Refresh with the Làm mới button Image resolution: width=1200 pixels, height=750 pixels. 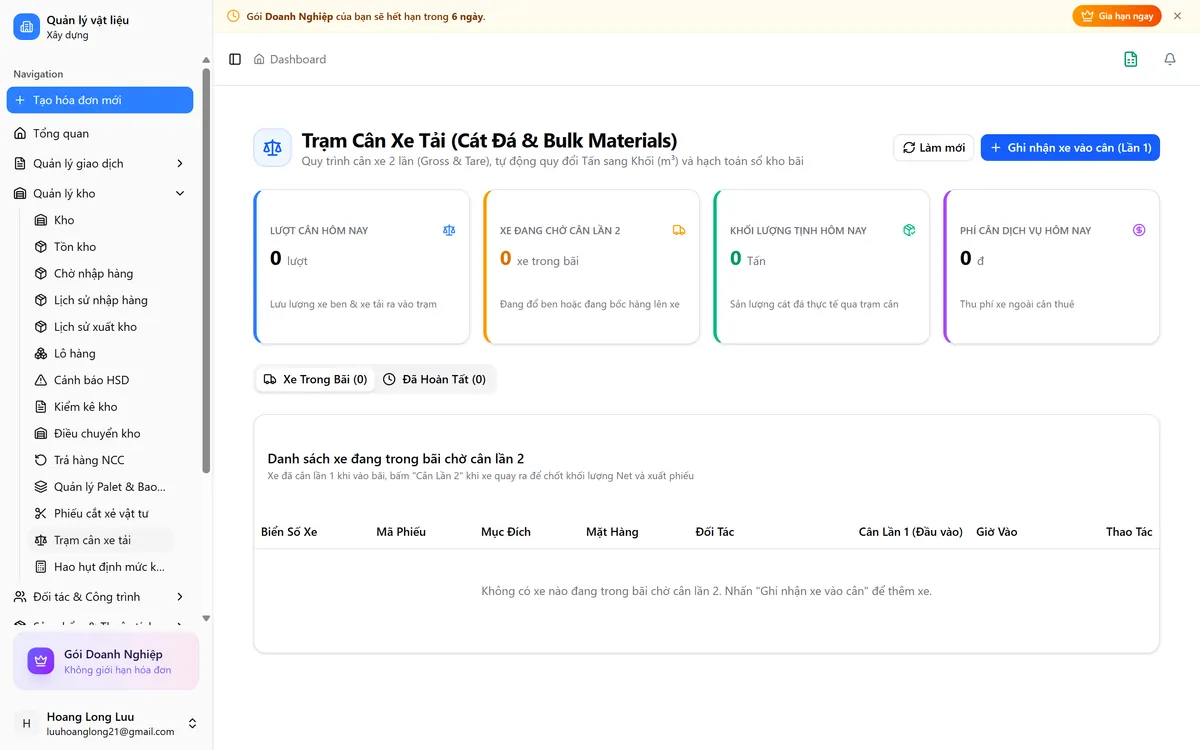coord(934,148)
